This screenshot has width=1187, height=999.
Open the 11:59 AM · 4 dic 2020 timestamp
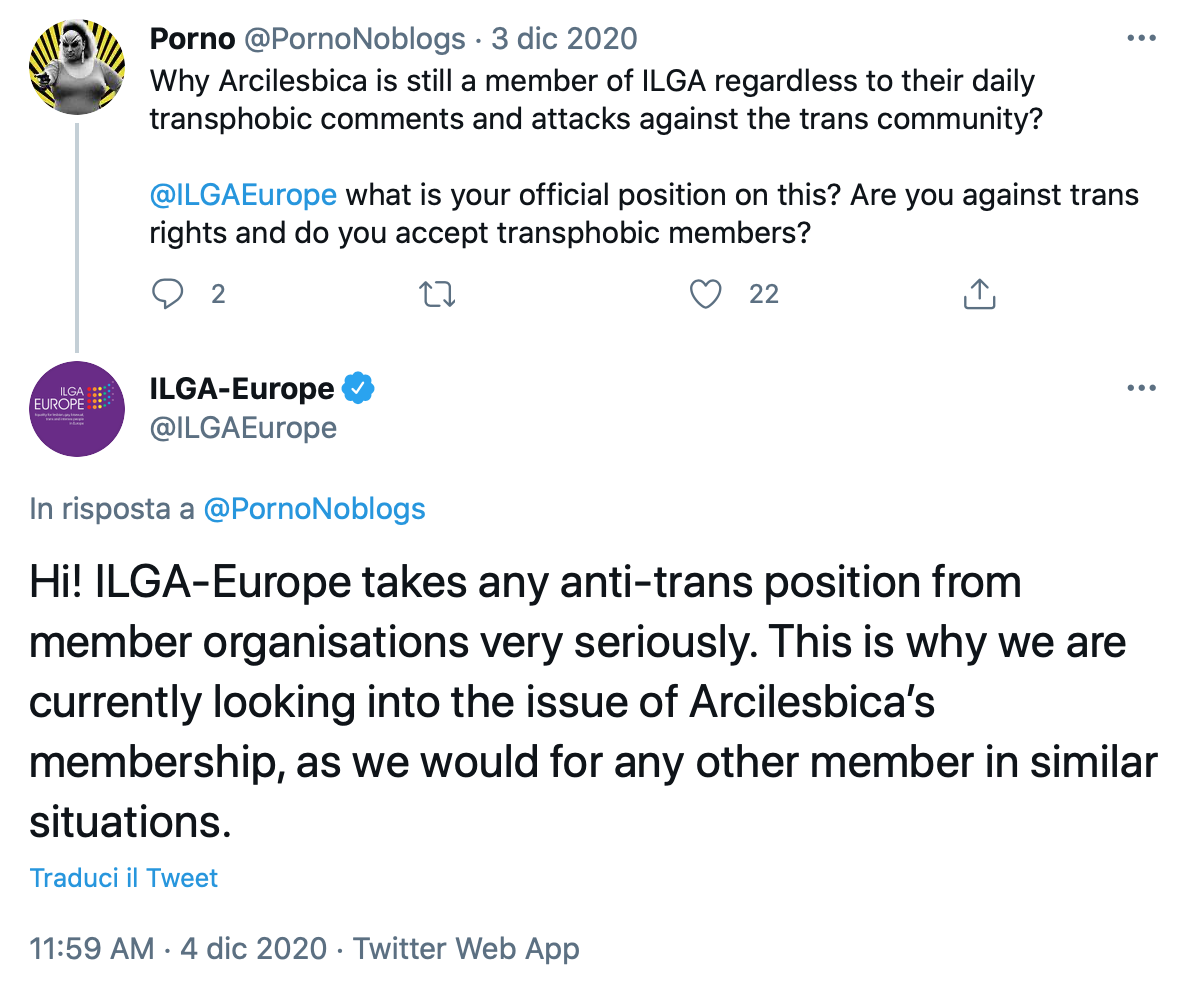click(178, 948)
